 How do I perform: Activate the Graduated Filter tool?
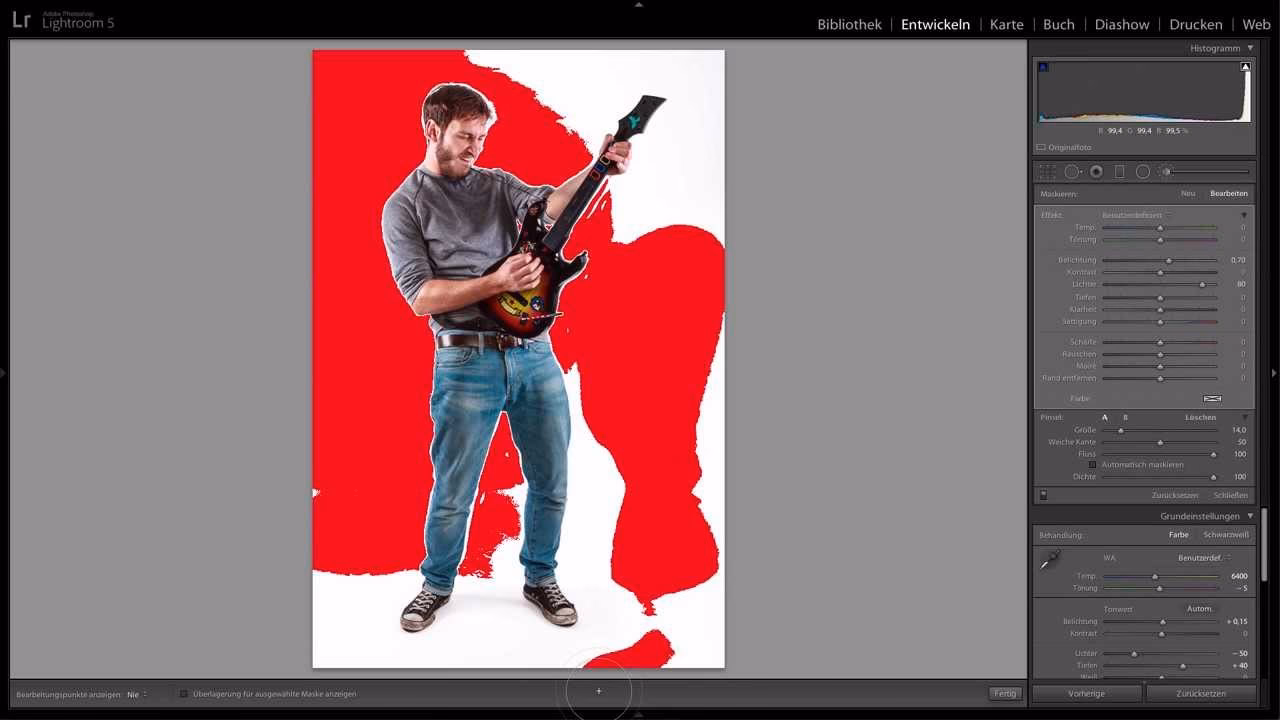1121,171
